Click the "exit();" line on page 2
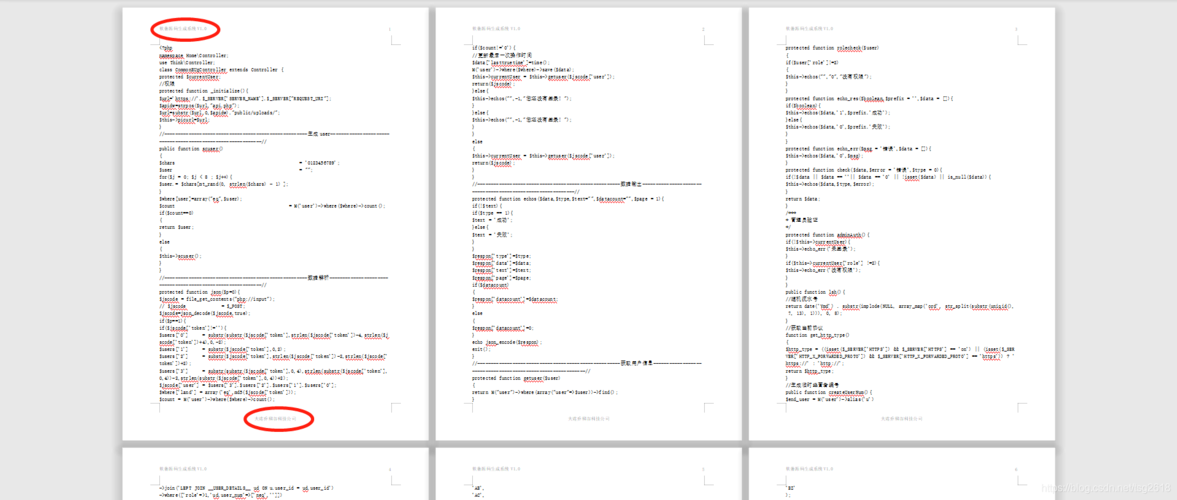 tap(480, 348)
